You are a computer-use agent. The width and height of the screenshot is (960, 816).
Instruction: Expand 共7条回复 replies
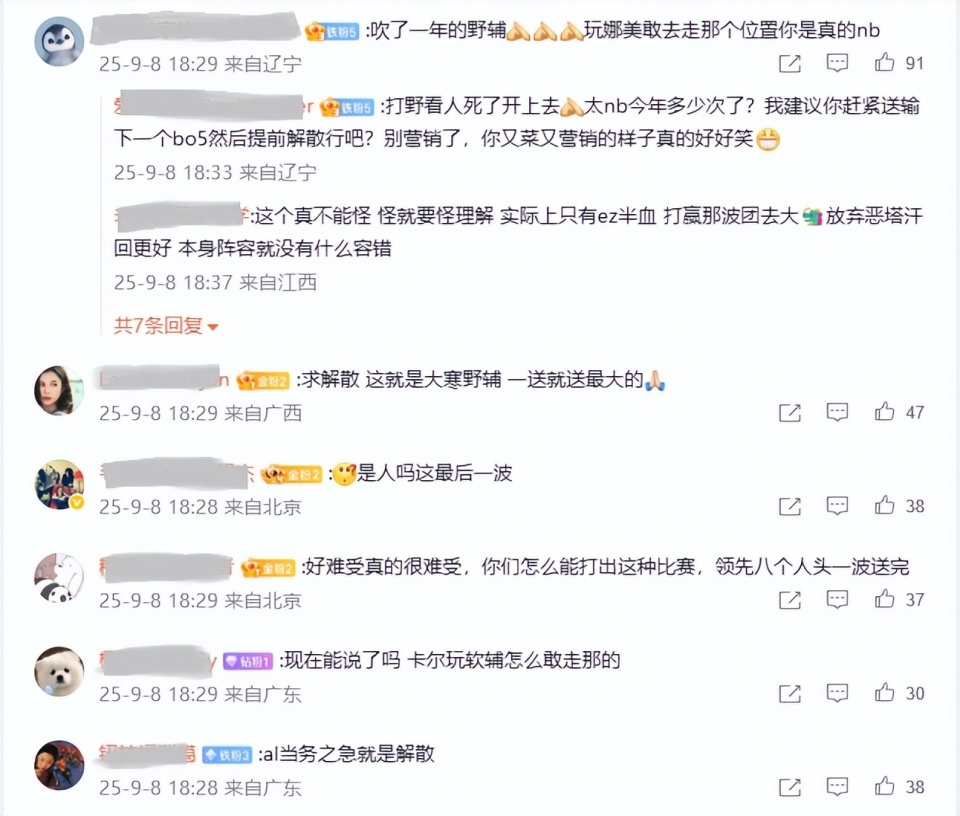click(166, 326)
